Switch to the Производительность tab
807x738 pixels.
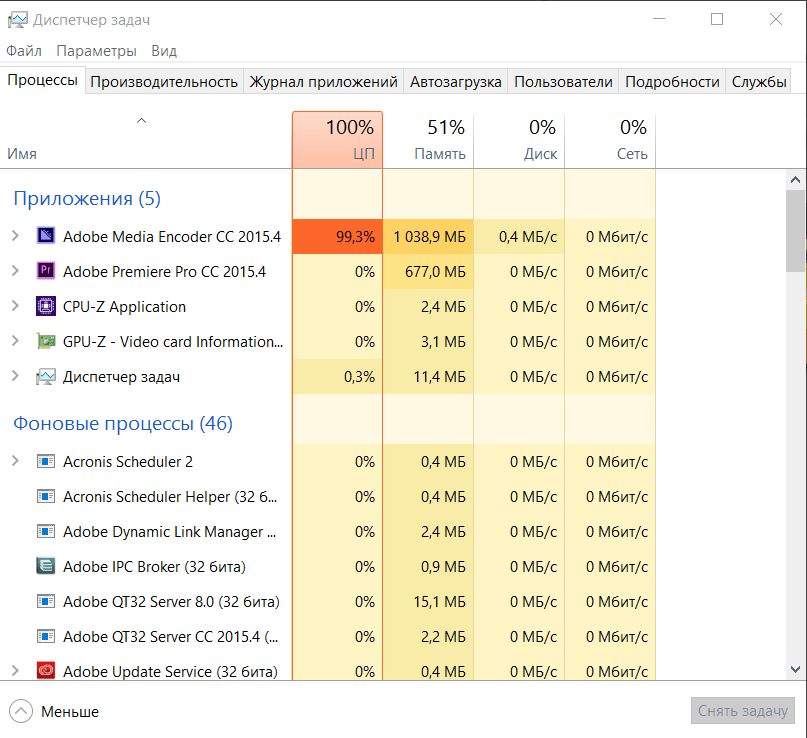pyautogui.click(x=164, y=82)
